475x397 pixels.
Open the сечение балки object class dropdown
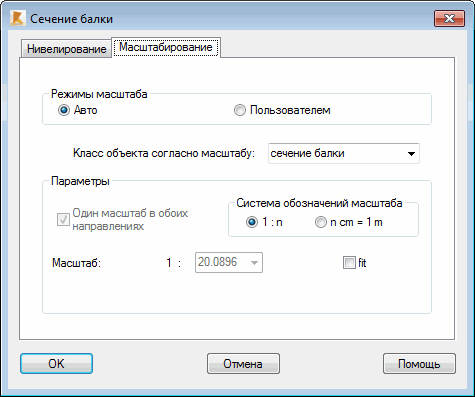[344, 153]
